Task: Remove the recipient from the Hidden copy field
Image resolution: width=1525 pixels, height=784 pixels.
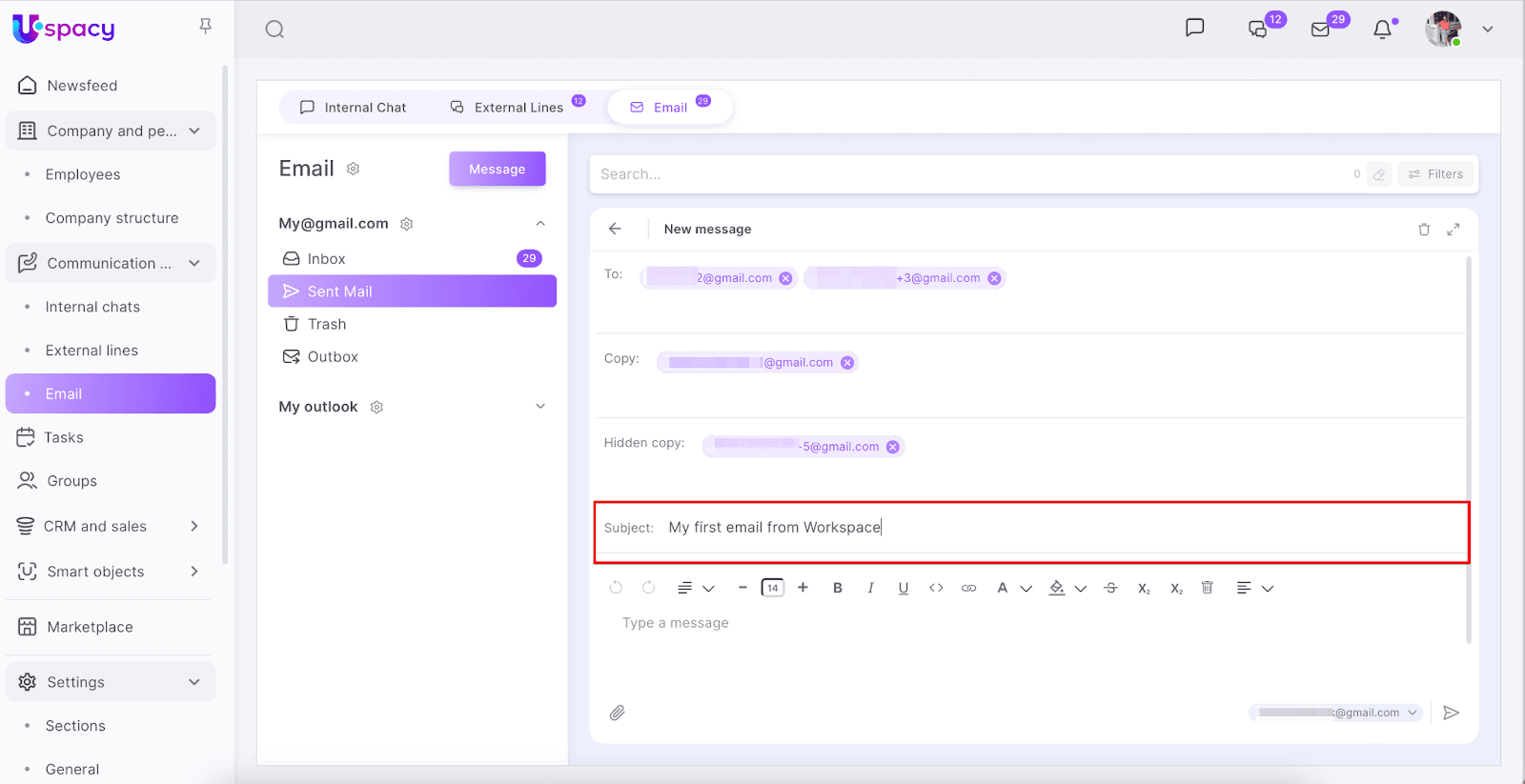Action: pyautogui.click(x=892, y=447)
